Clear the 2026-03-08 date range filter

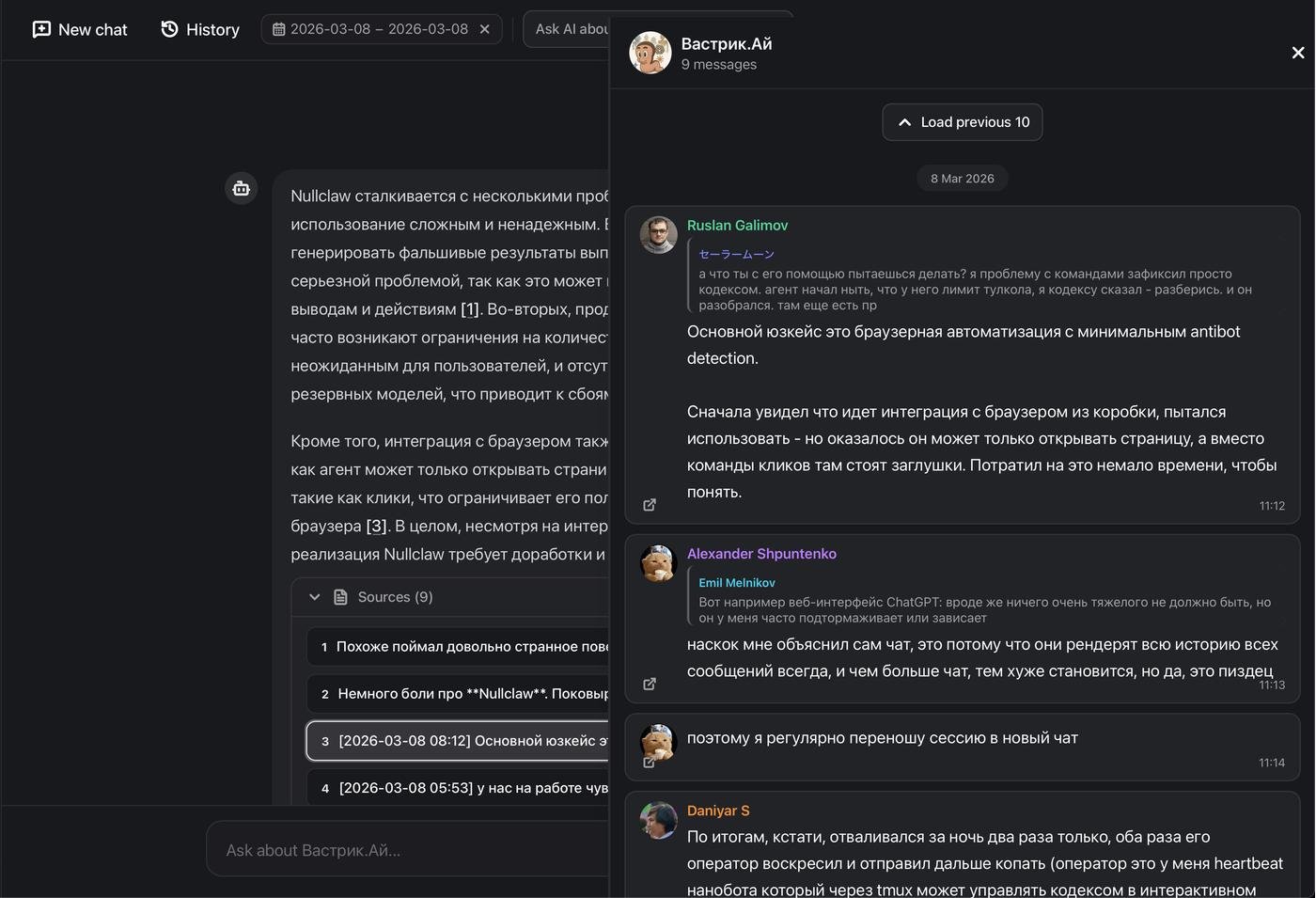(x=485, y=29)
